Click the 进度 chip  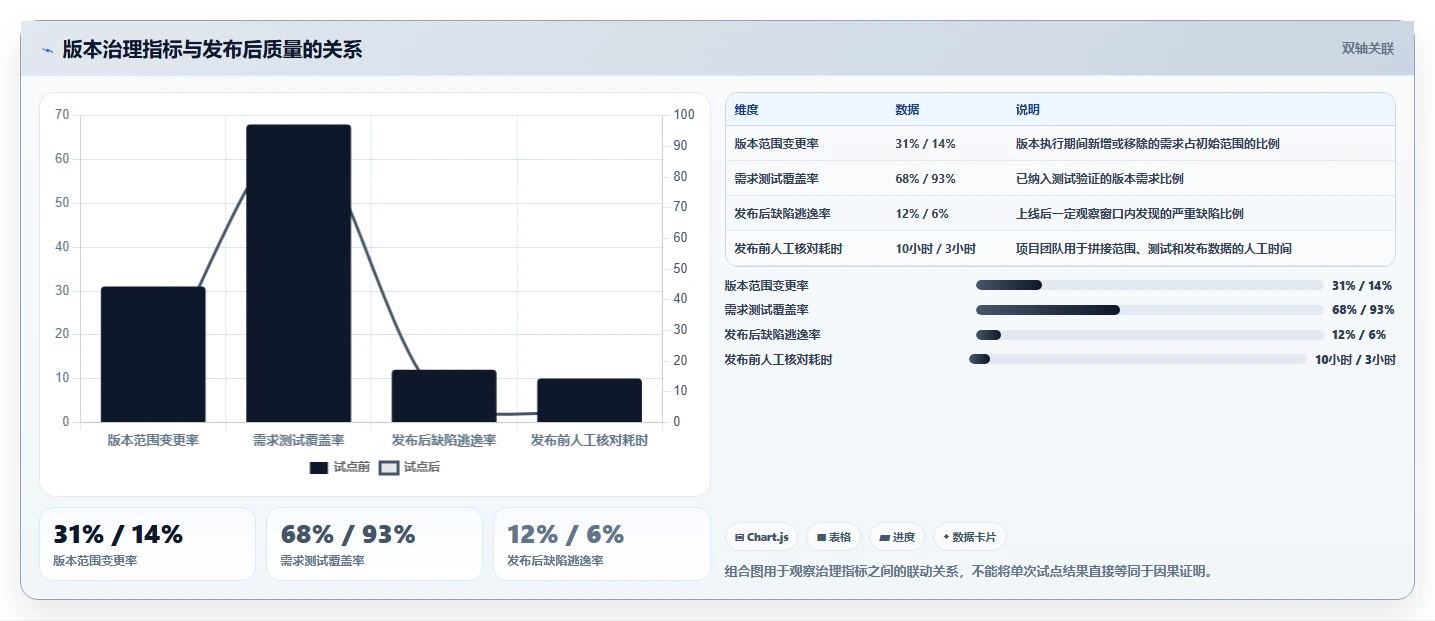(x=897, y=537)
